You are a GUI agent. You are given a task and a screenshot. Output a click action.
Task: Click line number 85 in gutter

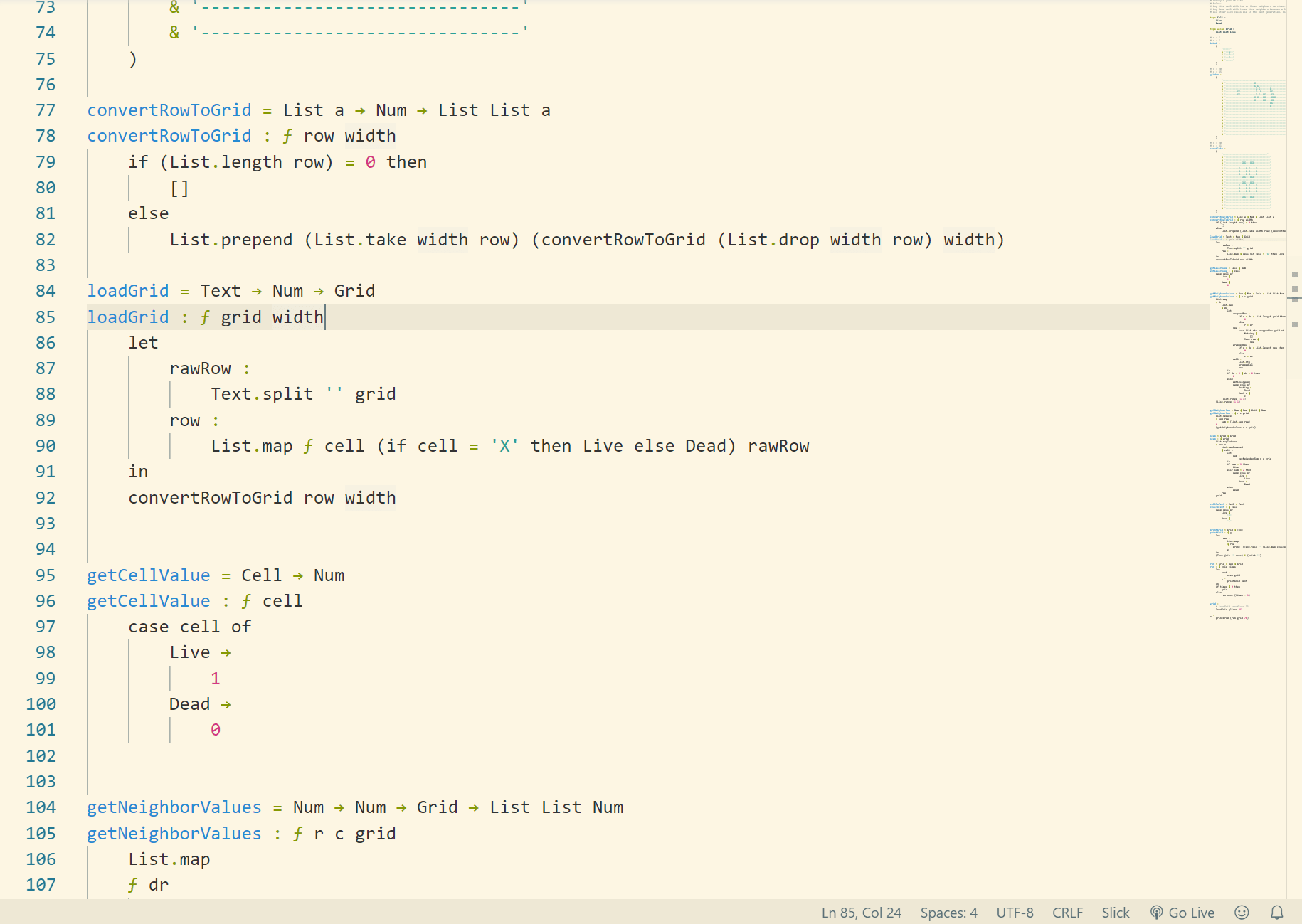tap(46, 317)
